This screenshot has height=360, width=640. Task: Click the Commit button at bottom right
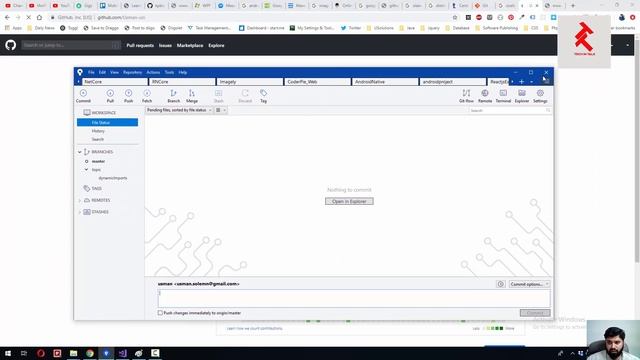(x=535, y=313)
